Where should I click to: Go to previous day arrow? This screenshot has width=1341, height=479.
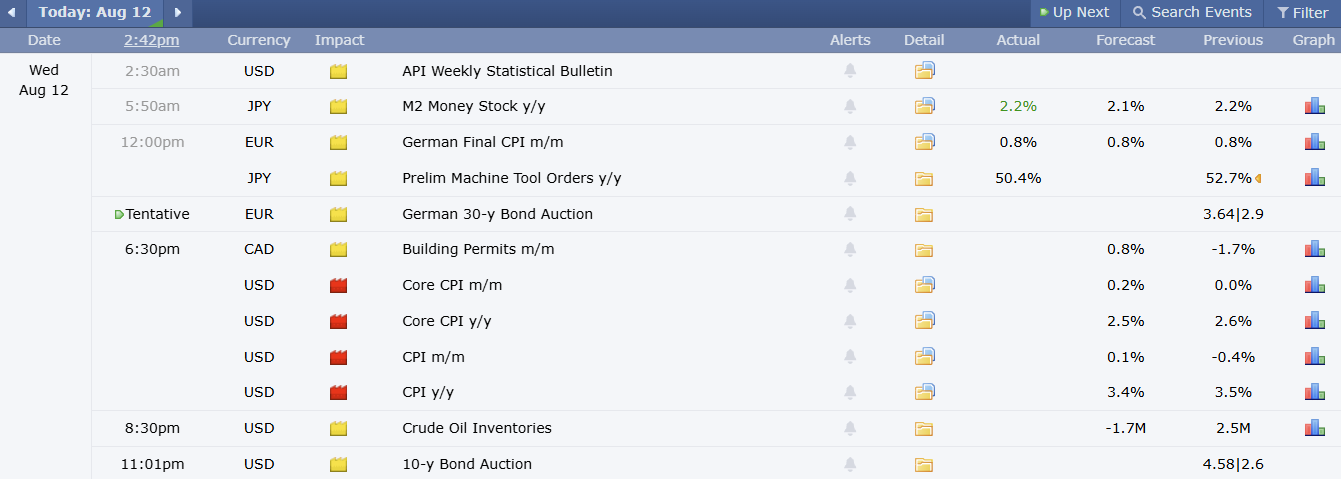(12, 13)
